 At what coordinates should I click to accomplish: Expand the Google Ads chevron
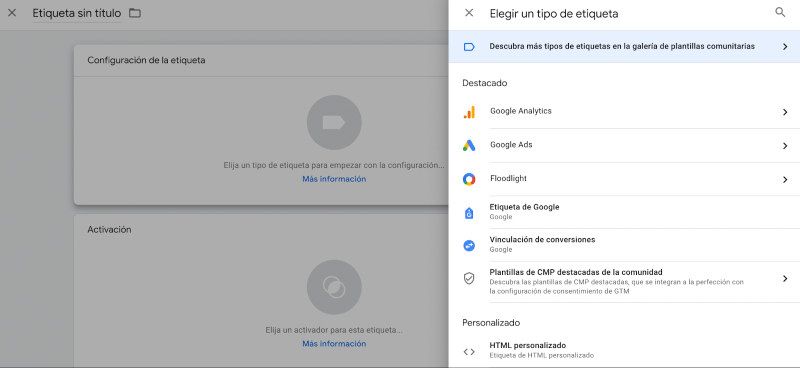pyautogui.click(x=785, y=146)
